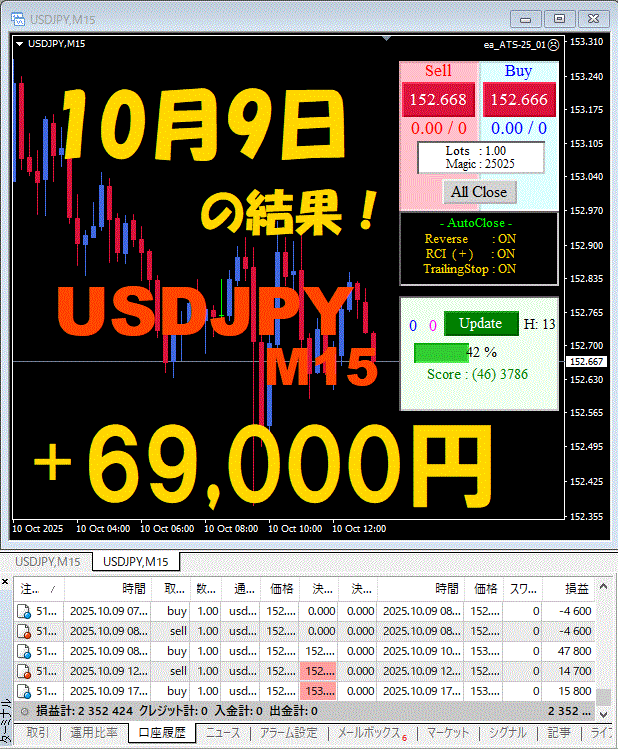Image resolution: width=618 pixels, height=749 pixels.
Task: Click the summary row circle icon
Action: (24, 712)
